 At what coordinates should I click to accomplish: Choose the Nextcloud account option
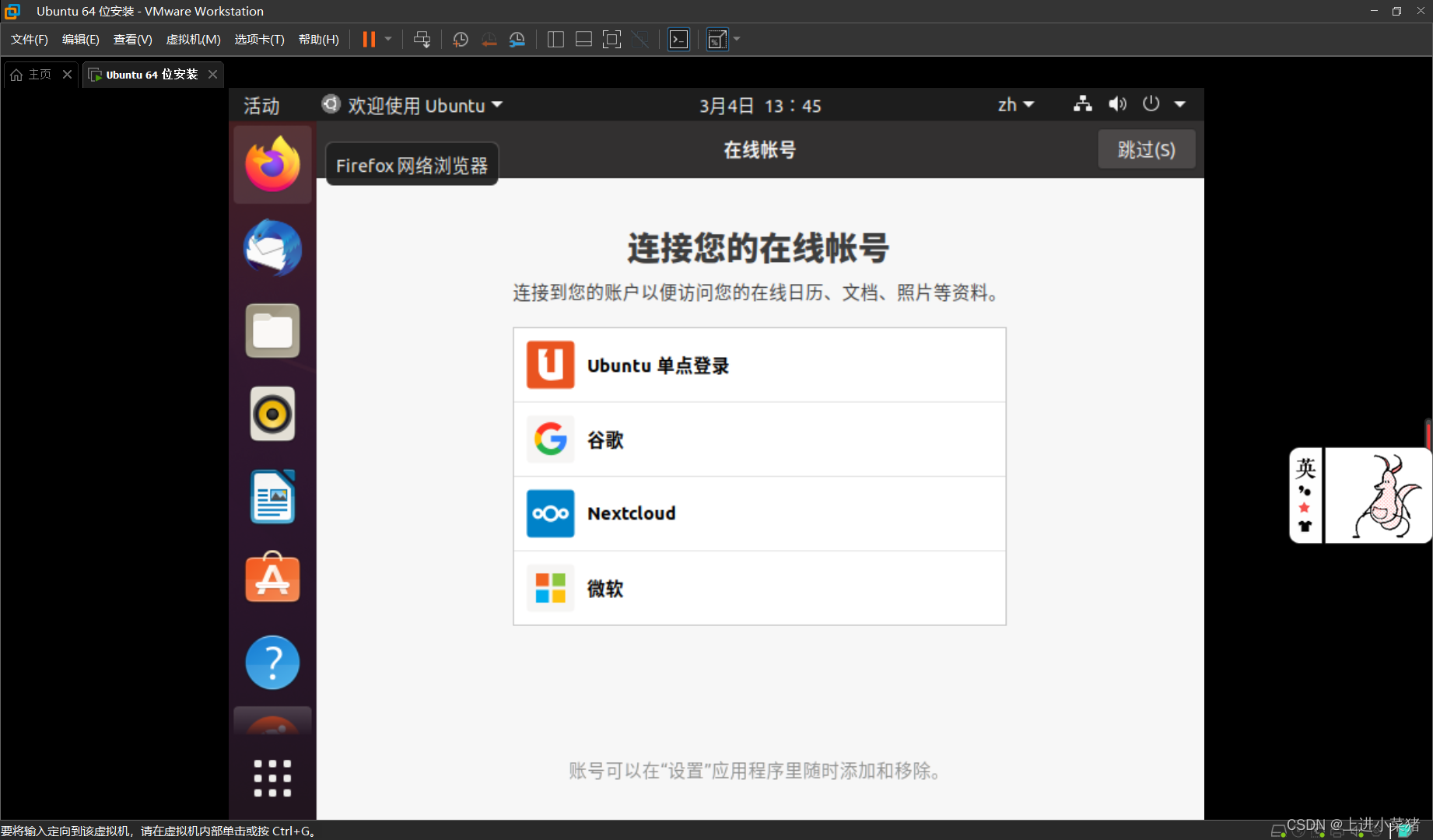759,513
